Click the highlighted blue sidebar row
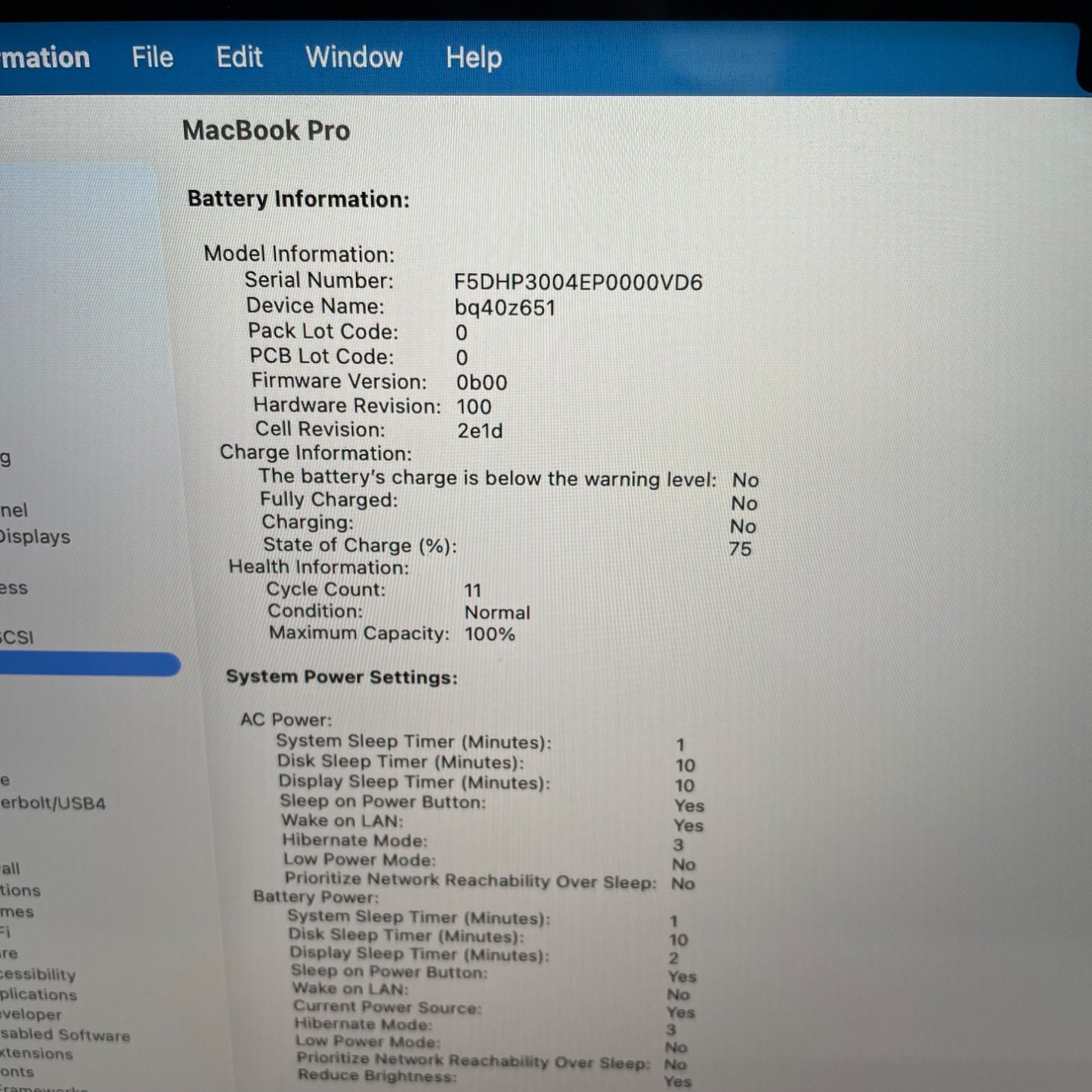Viewport: 1092px width, 1092px height. click(90, 664)
